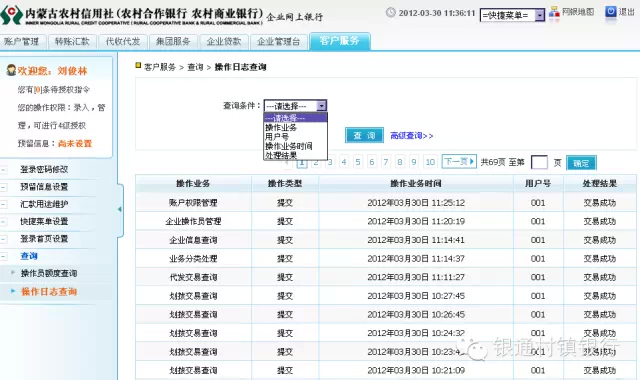Click the 2012年03月30日 10:21:09 cell

click(416, 371)
